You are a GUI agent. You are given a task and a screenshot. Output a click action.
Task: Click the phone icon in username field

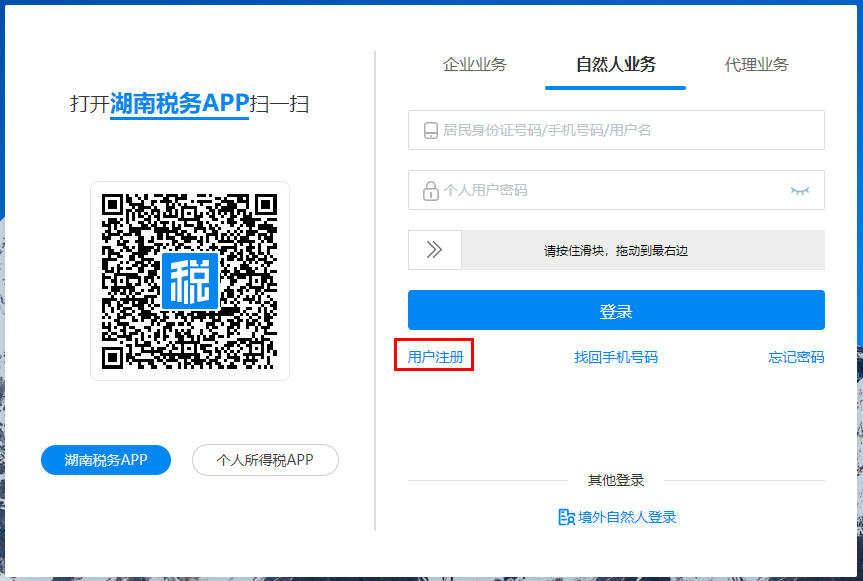click(x=430, y=130)
